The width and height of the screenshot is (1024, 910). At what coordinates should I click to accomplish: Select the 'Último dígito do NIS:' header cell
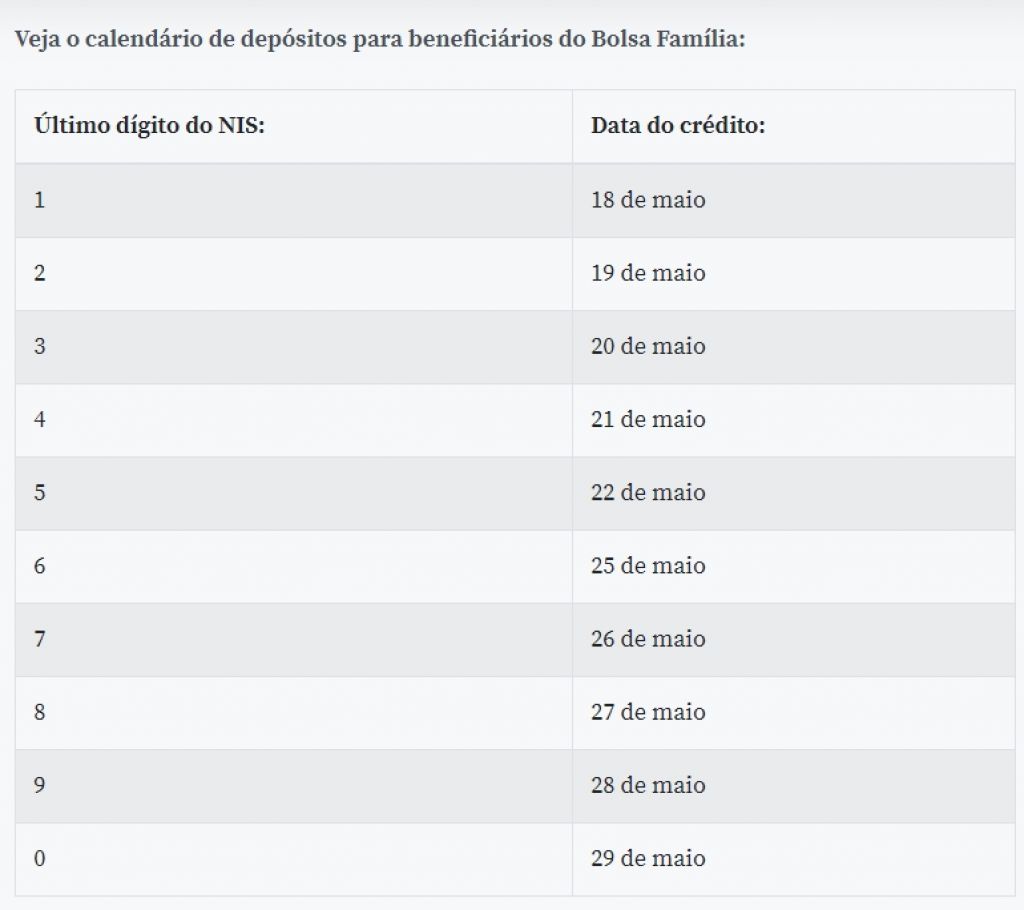[294, 126]
